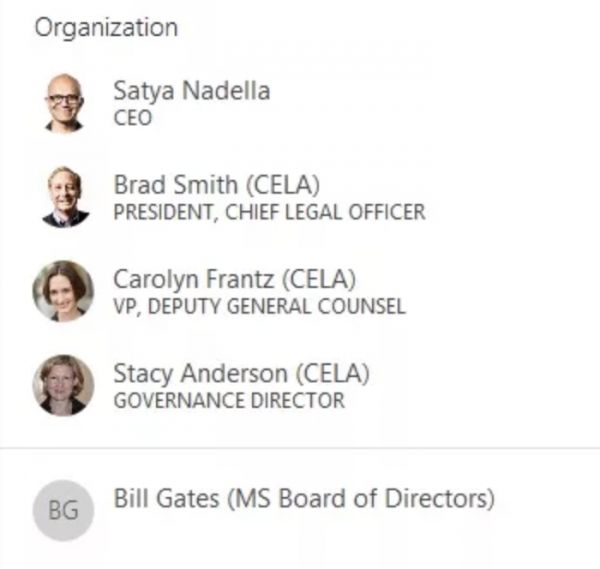Open the Bill Gates name entry

pos(166,497)
